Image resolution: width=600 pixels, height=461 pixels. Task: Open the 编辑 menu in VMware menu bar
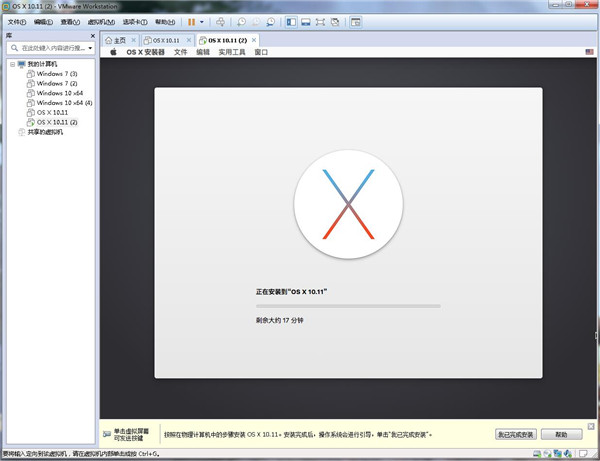pyautogui.click(x=43, y=22)
